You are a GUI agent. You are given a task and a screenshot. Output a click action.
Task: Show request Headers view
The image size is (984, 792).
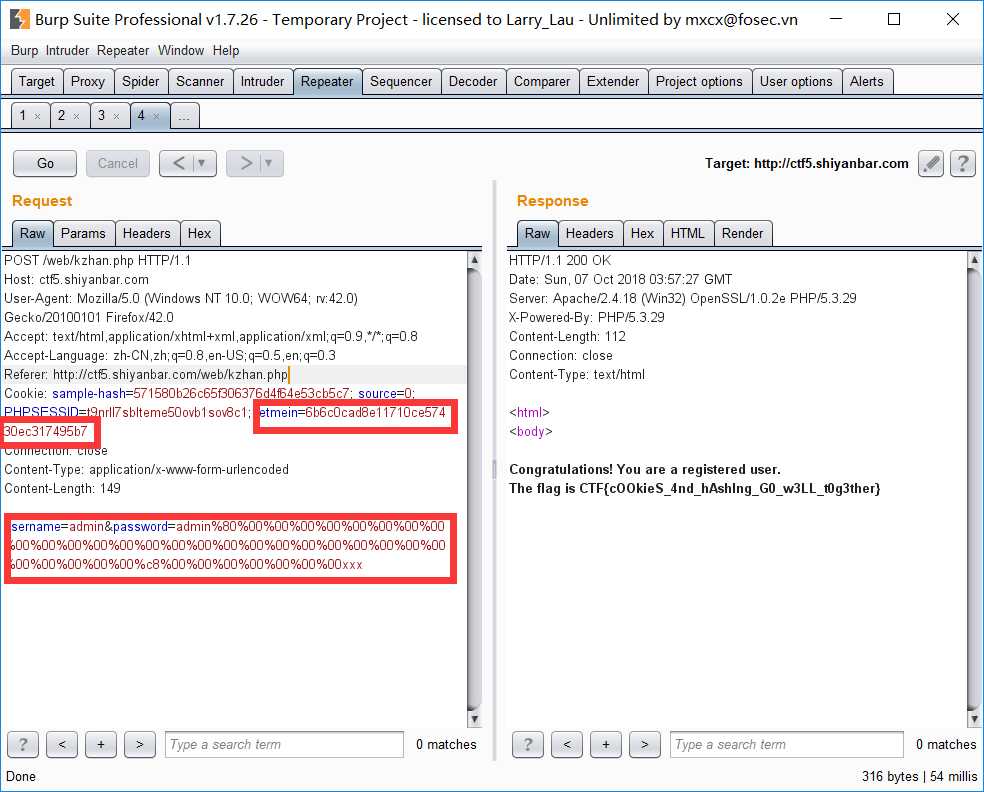coord(146,233)
